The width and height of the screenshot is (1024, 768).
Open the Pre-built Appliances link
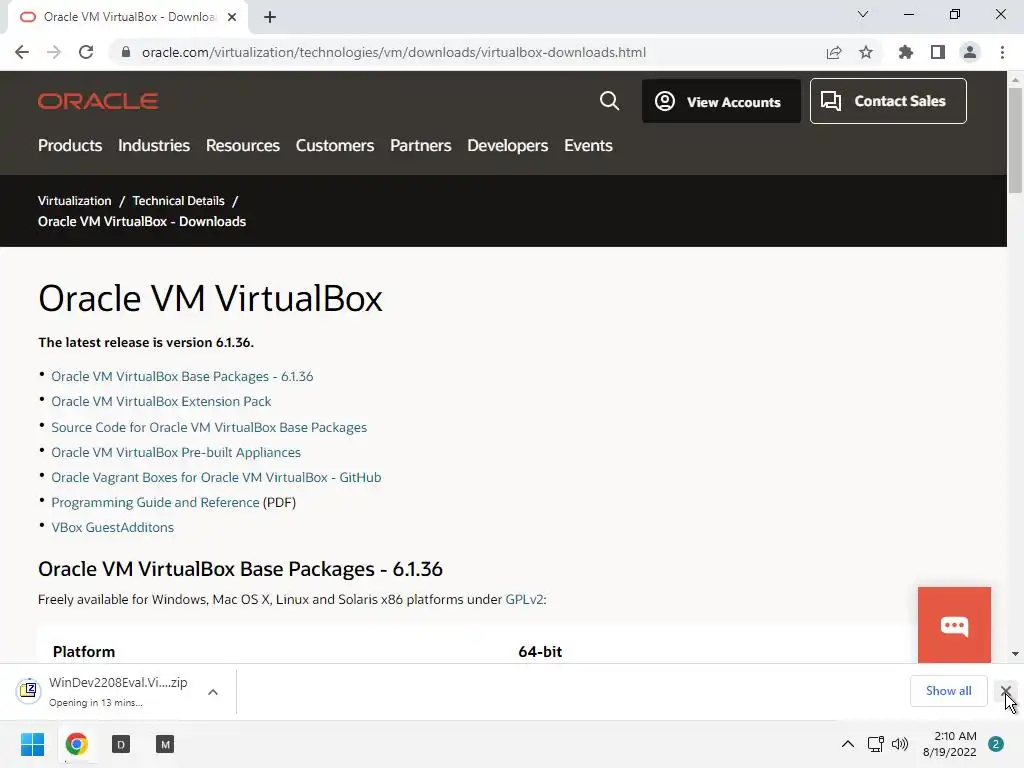[176, 453]
